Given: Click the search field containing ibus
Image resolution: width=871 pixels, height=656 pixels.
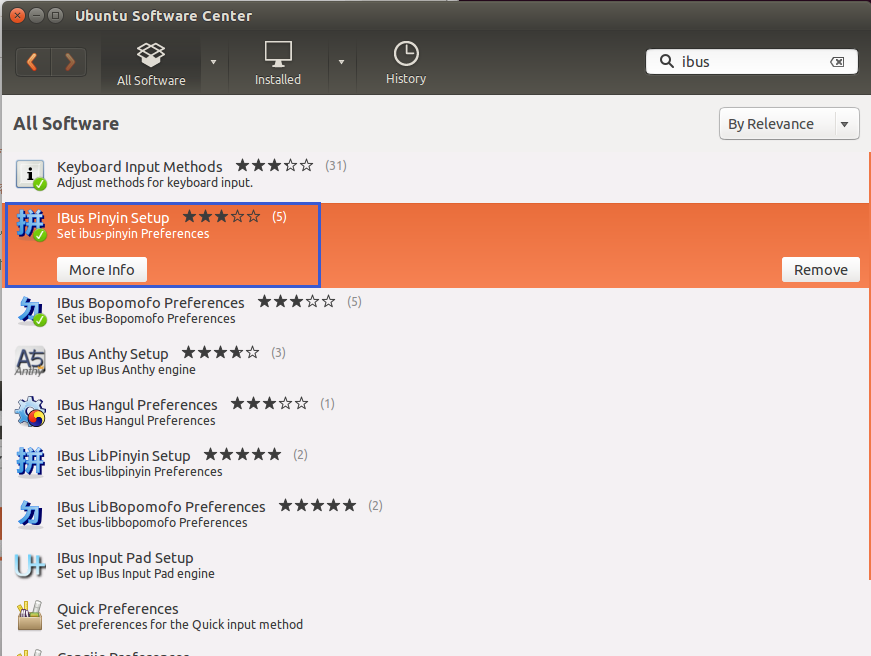Looking at the screenshot, I should [752, 62].
